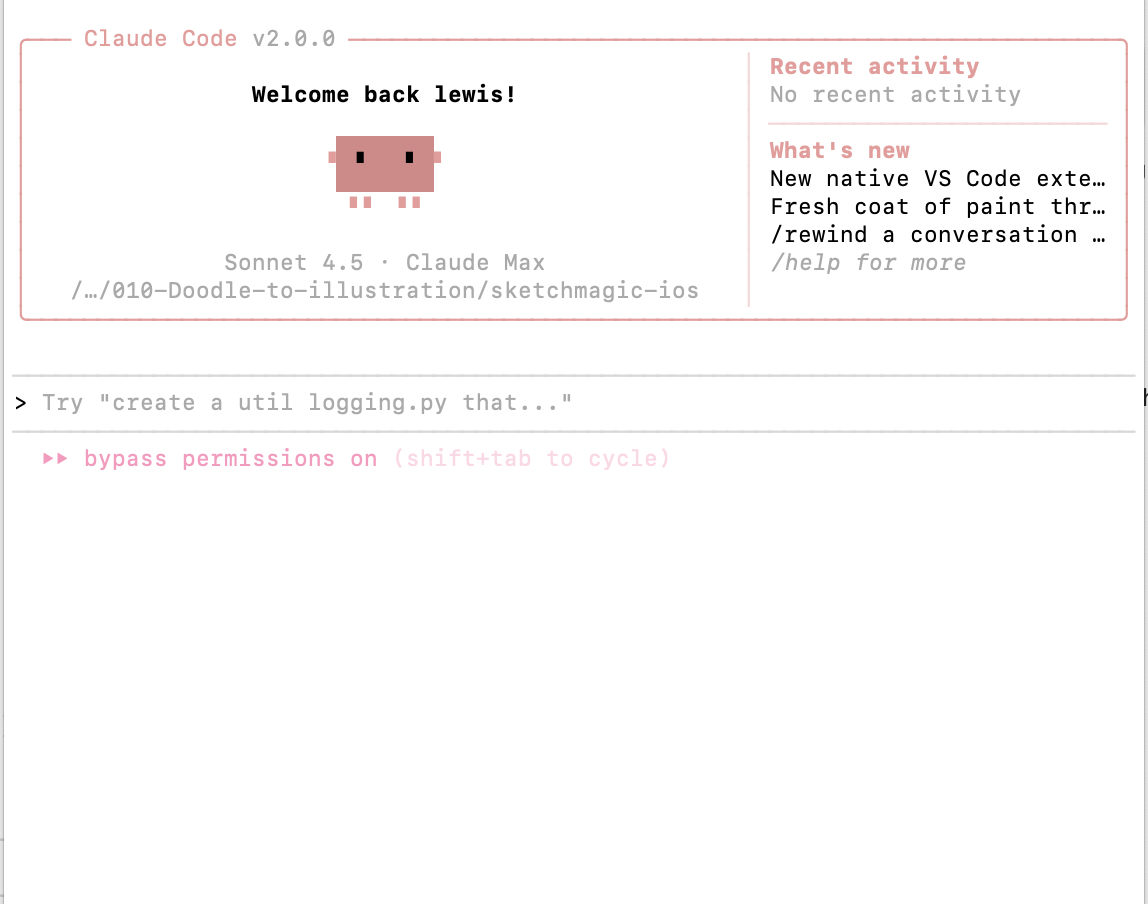Screen dimensions: 1148x904
Task: Open the New native VS Code extension note
Action: pyautogui.click(x=938, y=179)
